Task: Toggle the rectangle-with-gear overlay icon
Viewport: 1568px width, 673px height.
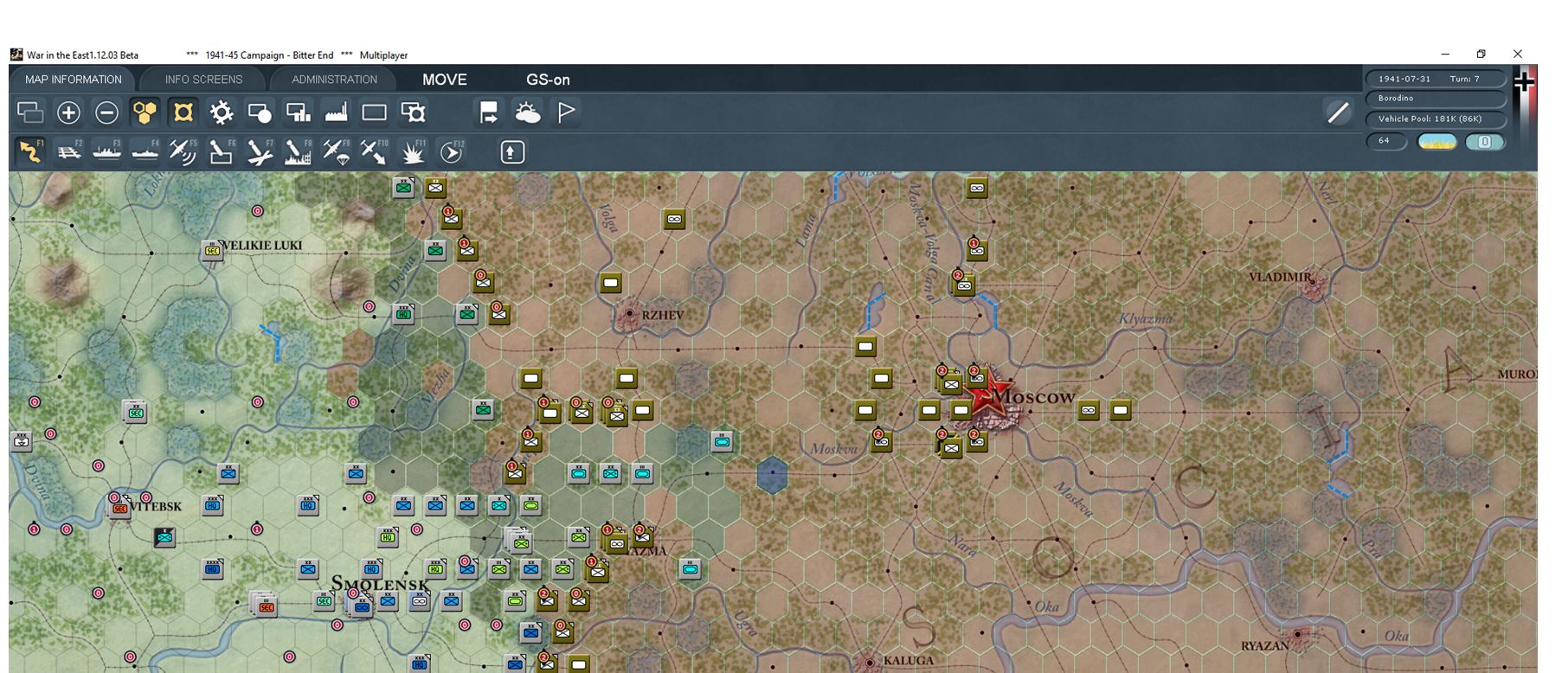Action: (413, 112)
